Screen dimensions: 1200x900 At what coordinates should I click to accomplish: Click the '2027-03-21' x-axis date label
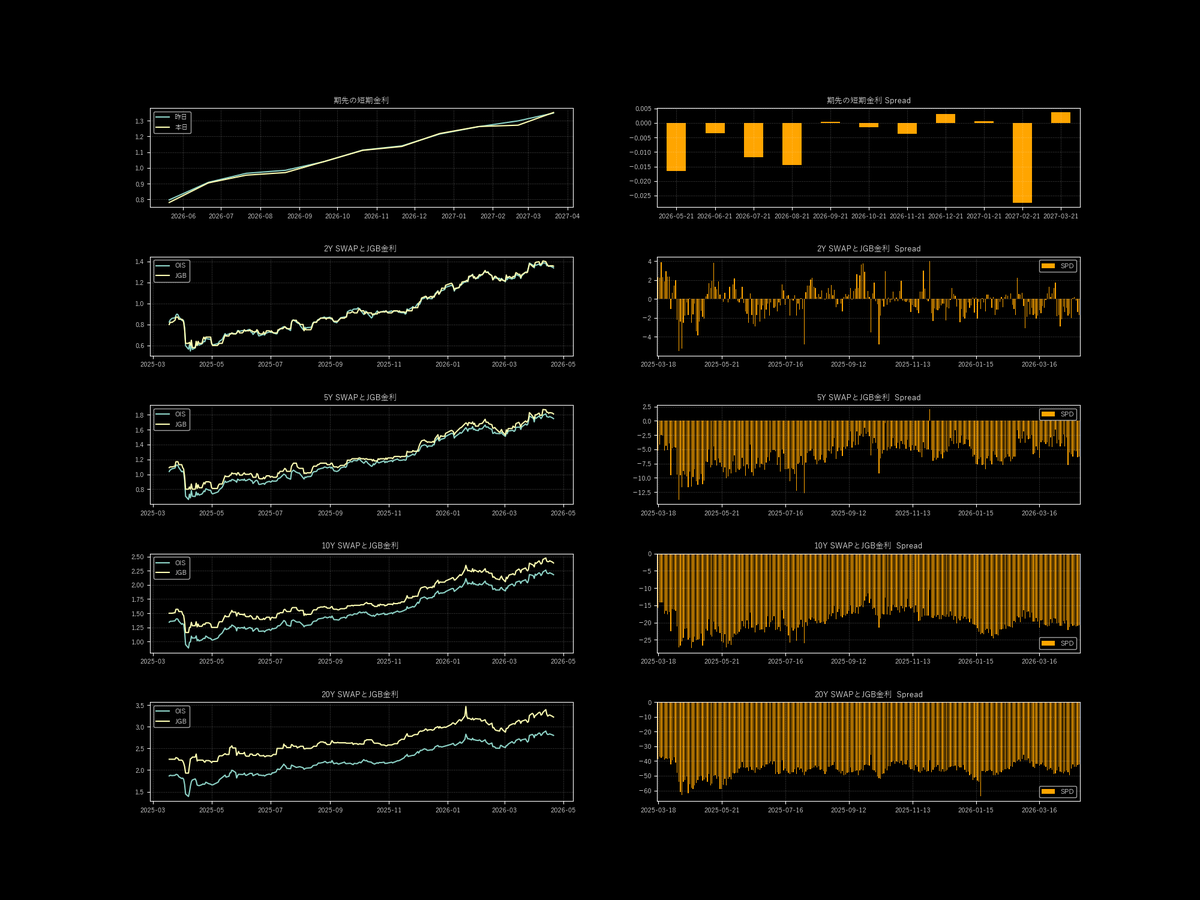(1060, 216)
